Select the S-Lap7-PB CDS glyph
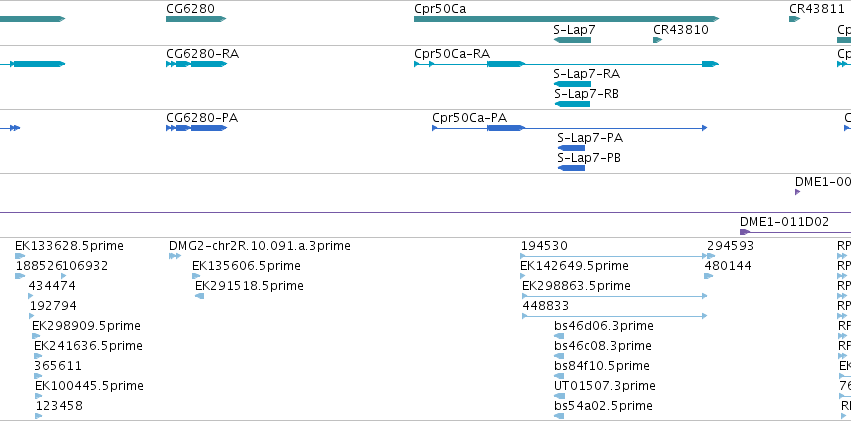The height and width of the screenshot is (421, 851). [x=572, y=168]
